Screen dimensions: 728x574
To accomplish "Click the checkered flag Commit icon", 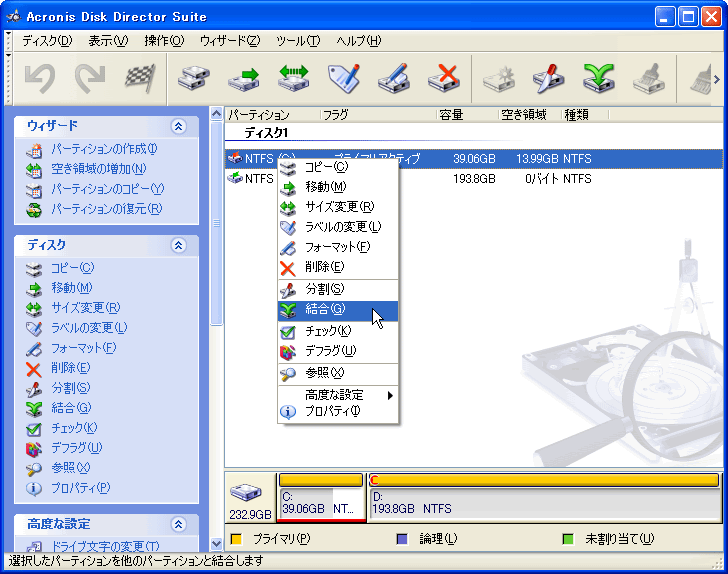I will [140, 78].
